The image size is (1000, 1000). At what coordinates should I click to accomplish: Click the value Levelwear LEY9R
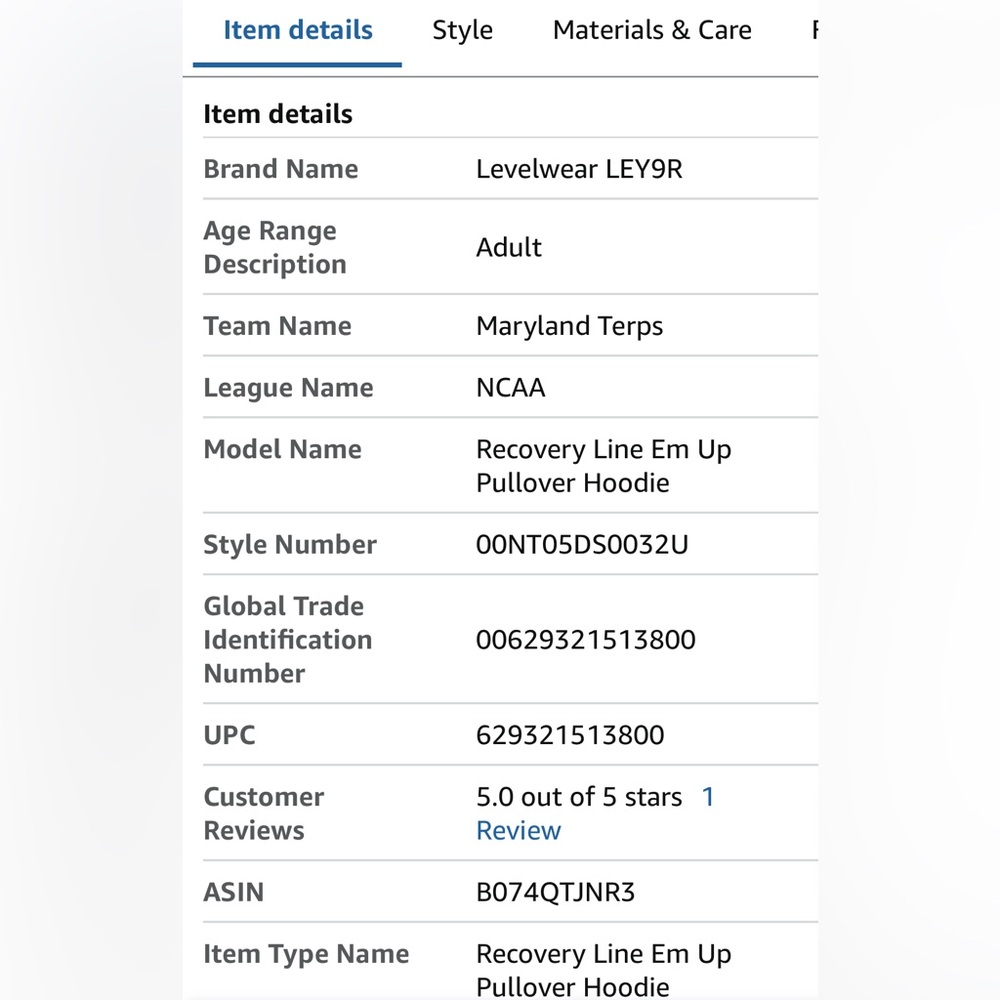tap(579, 169)
